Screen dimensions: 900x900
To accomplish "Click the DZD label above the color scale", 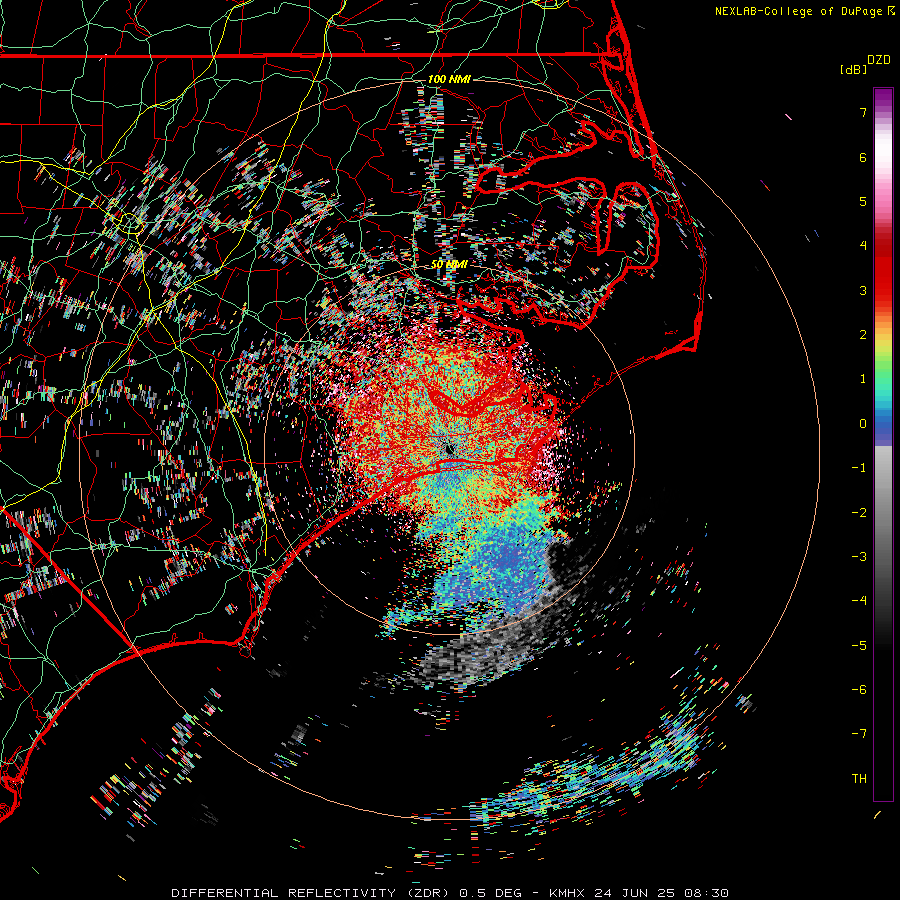I will (879, 60).
